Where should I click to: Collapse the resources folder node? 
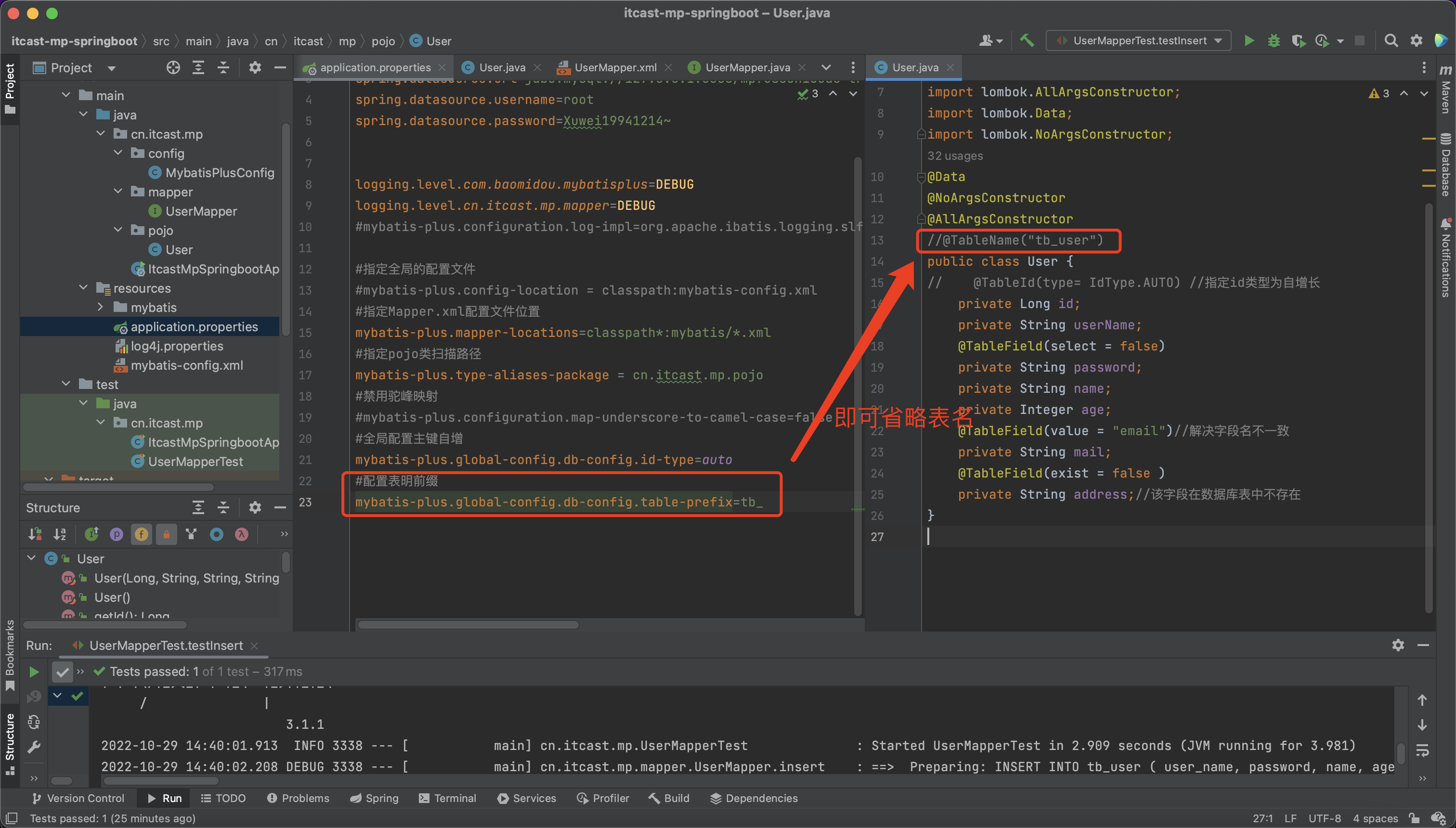84,288
